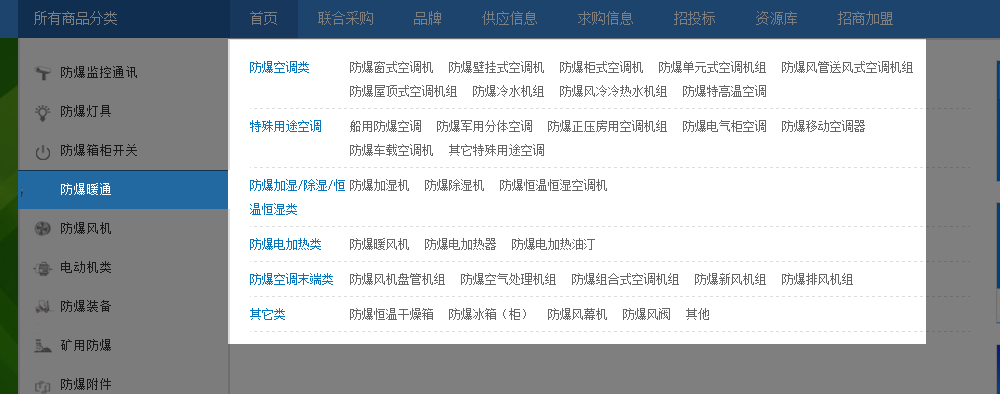Expand the 所有商品分类 category menu
The width and height of the screenshot is (1000, 394).
[x=76, y=18]
